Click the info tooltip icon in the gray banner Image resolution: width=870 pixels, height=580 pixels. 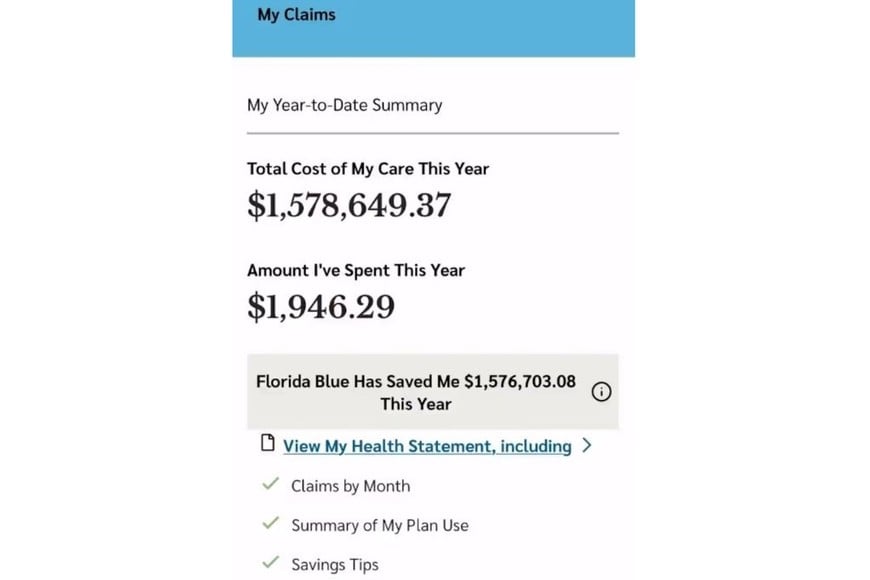[x=601, y=392]
